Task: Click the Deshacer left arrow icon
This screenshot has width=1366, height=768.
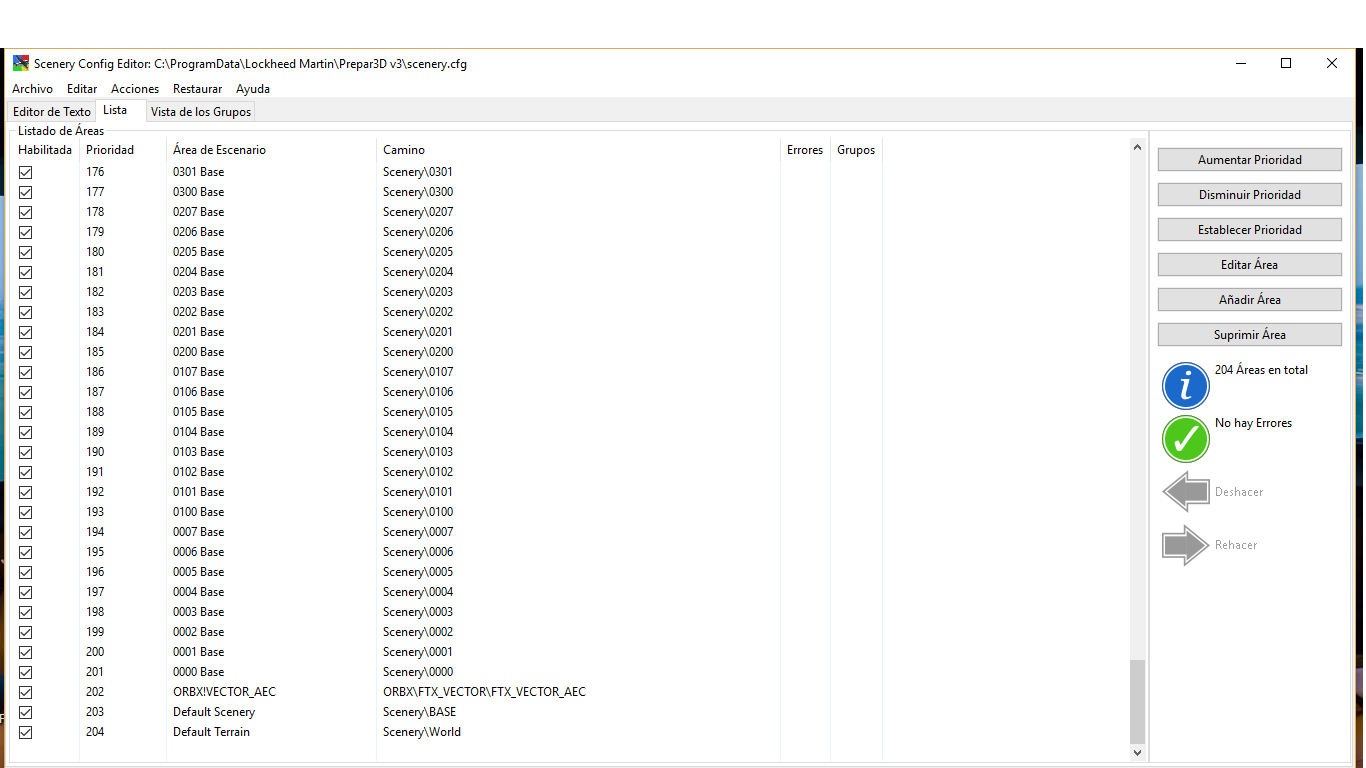Action: [1186, 492]
